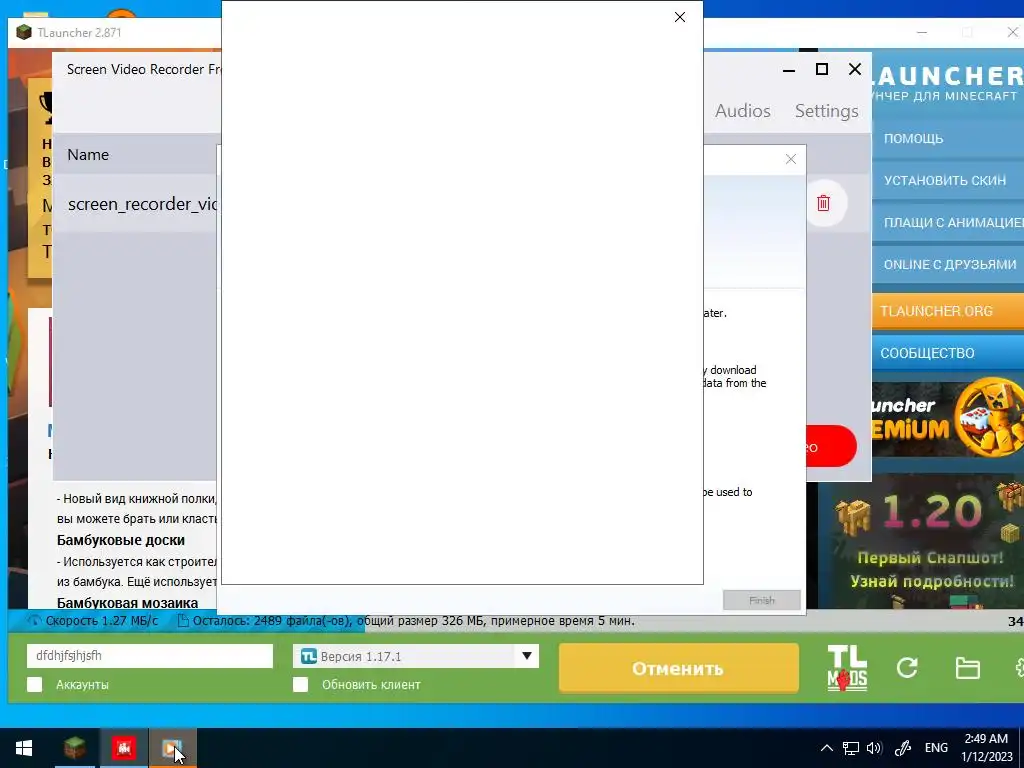Click the Отменить button
Image resolution: width=1024 pixels, height=768 pixels.
(x=679, y=668)
